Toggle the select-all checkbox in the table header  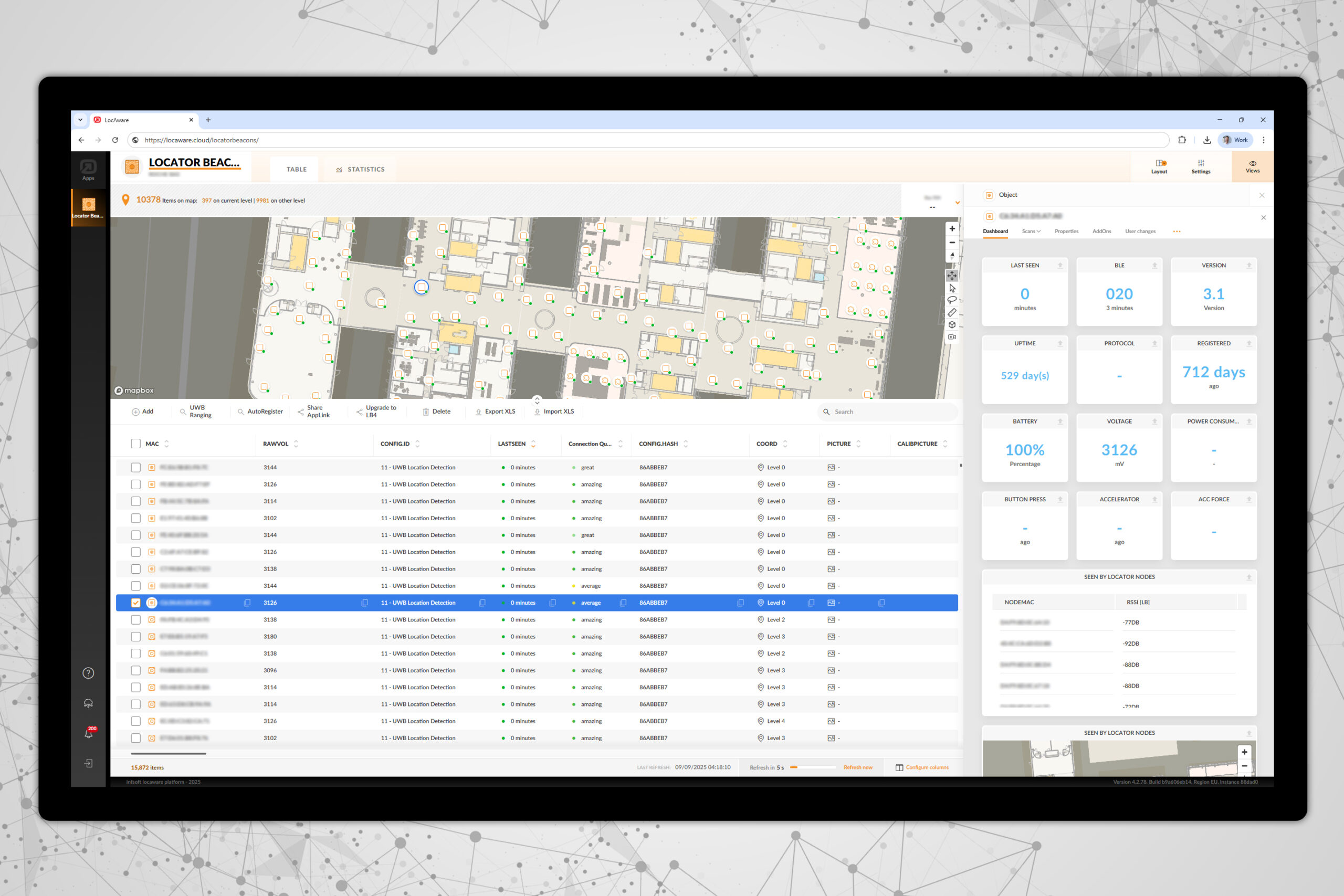coord(135,444)
